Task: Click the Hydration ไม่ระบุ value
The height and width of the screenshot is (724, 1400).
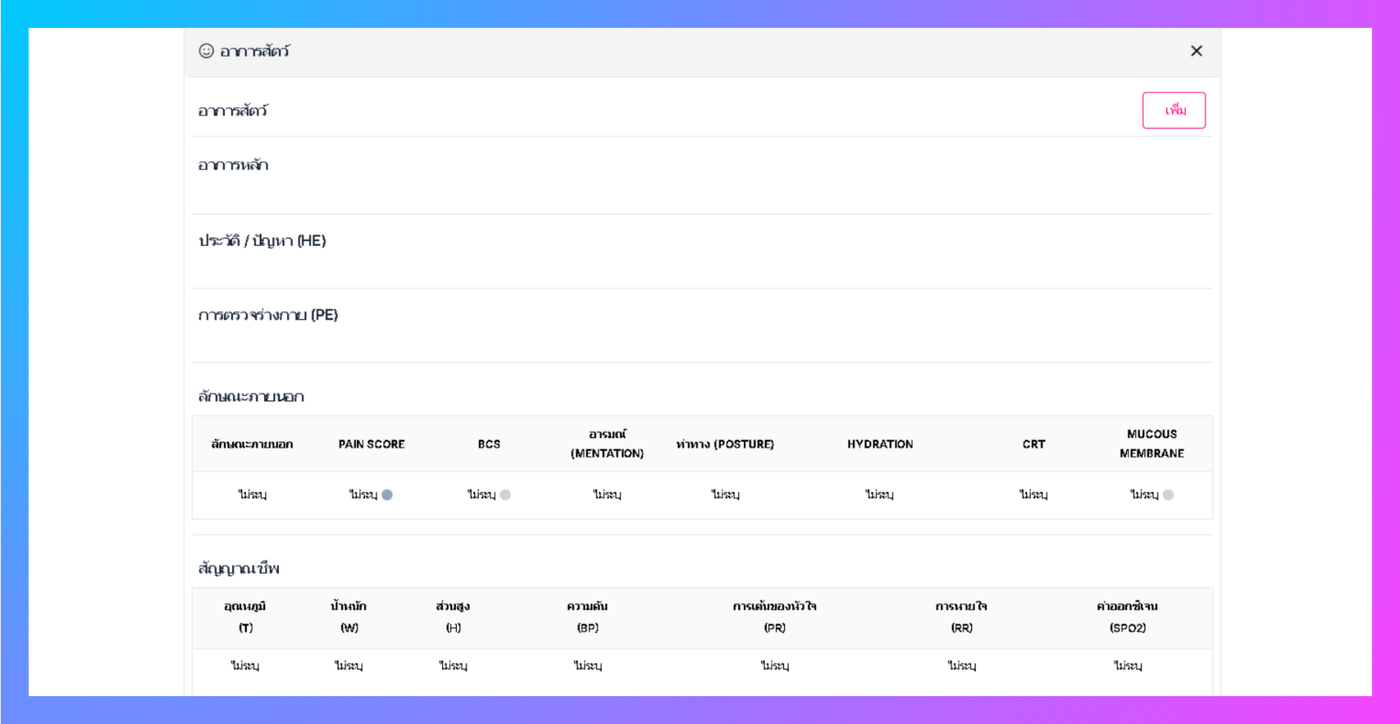Action: pos(880,495)
